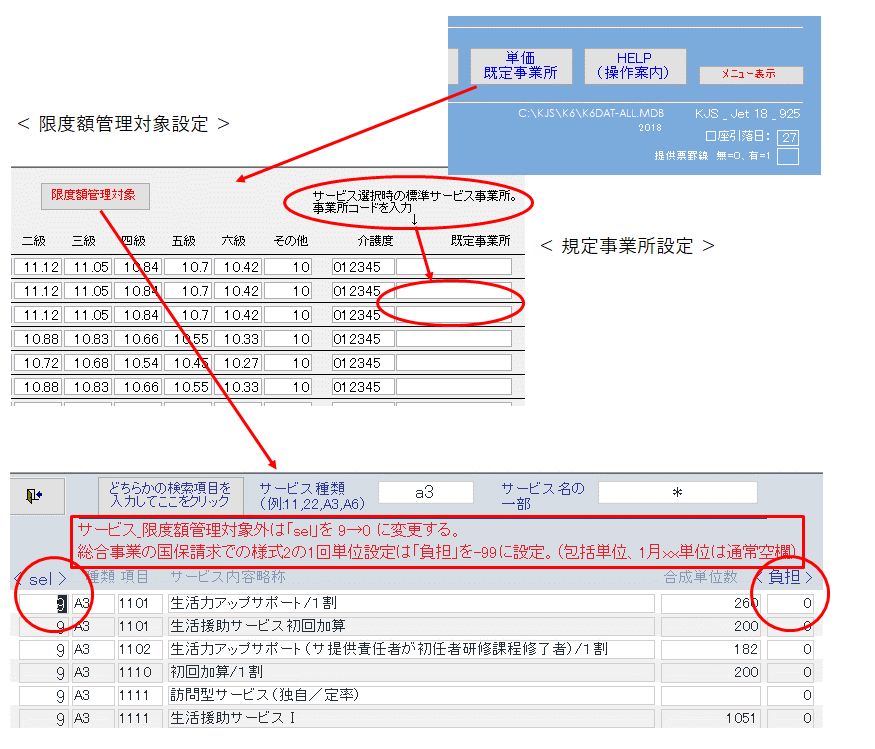The width and height of the screenshot is (875, 749).
Task: Select the second row 既定事業所 input box
Action: click(x=454, y=291)
